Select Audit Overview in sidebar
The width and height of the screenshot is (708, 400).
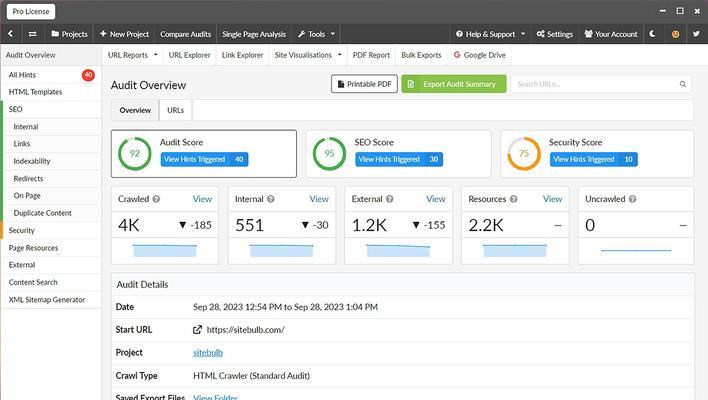tap(51, 55)
